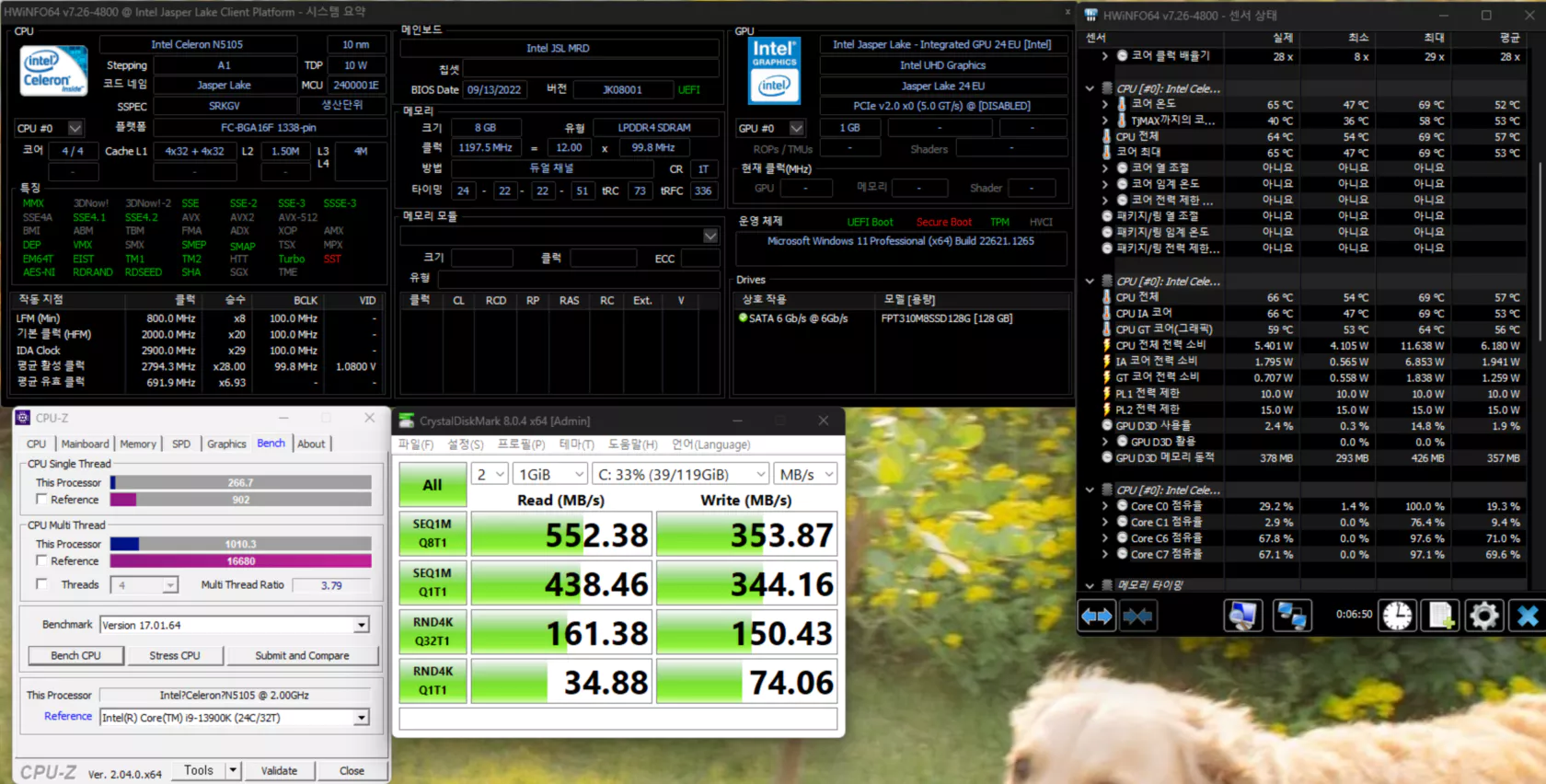Click the Intel Graphics logo in the GPU panel

click(774, 71)
